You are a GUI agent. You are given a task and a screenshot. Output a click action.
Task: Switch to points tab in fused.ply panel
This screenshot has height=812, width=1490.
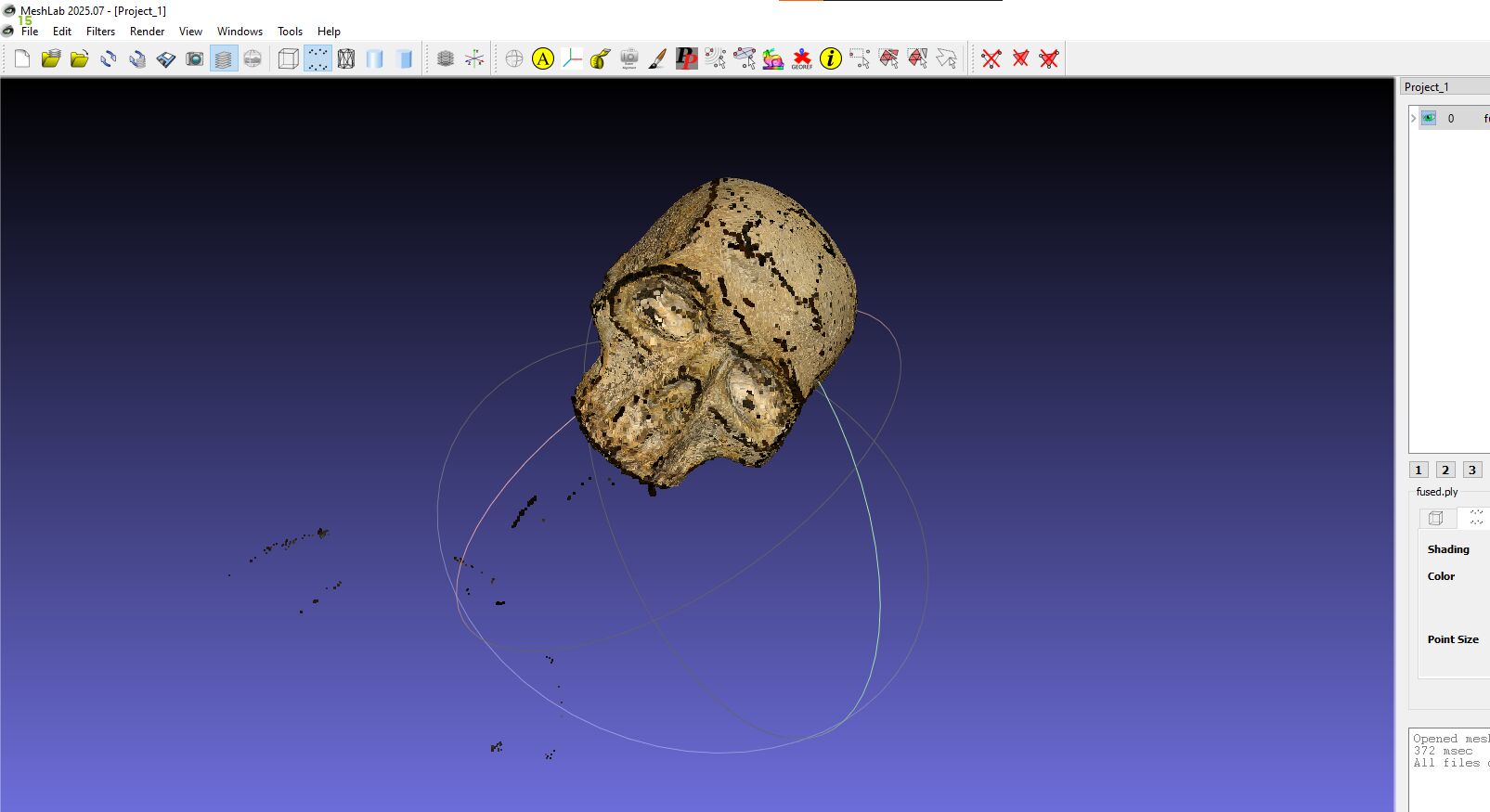click(1475, 518)
